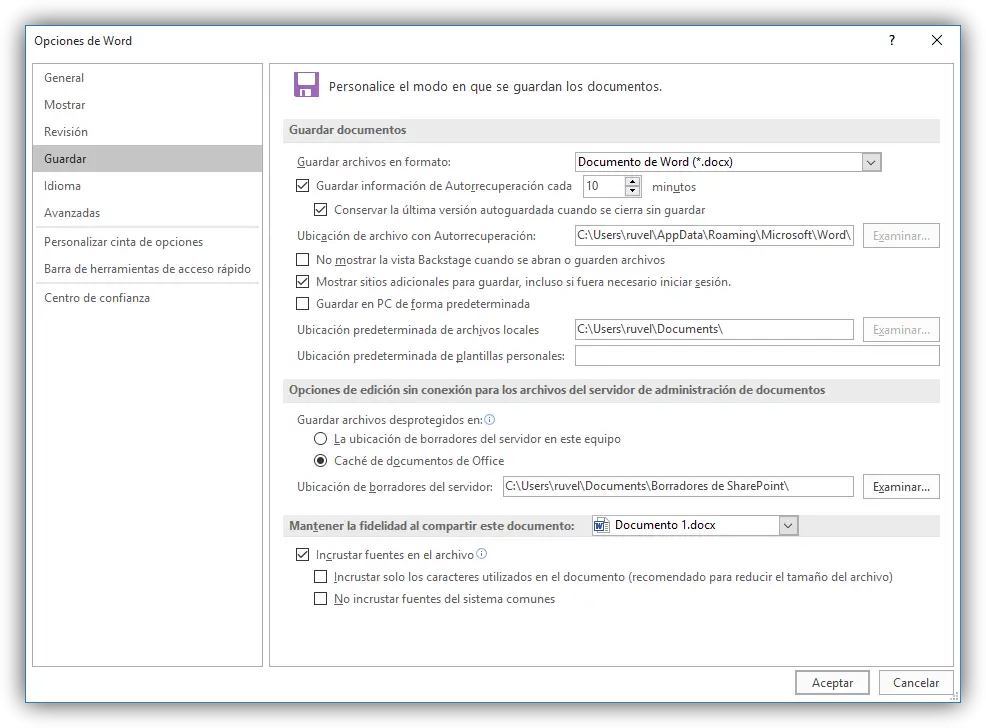Image resolution: width=986 pixels, height=728 pixels.
Task: Click Examinar for Autorrecuperación file location
Action: 901,236
